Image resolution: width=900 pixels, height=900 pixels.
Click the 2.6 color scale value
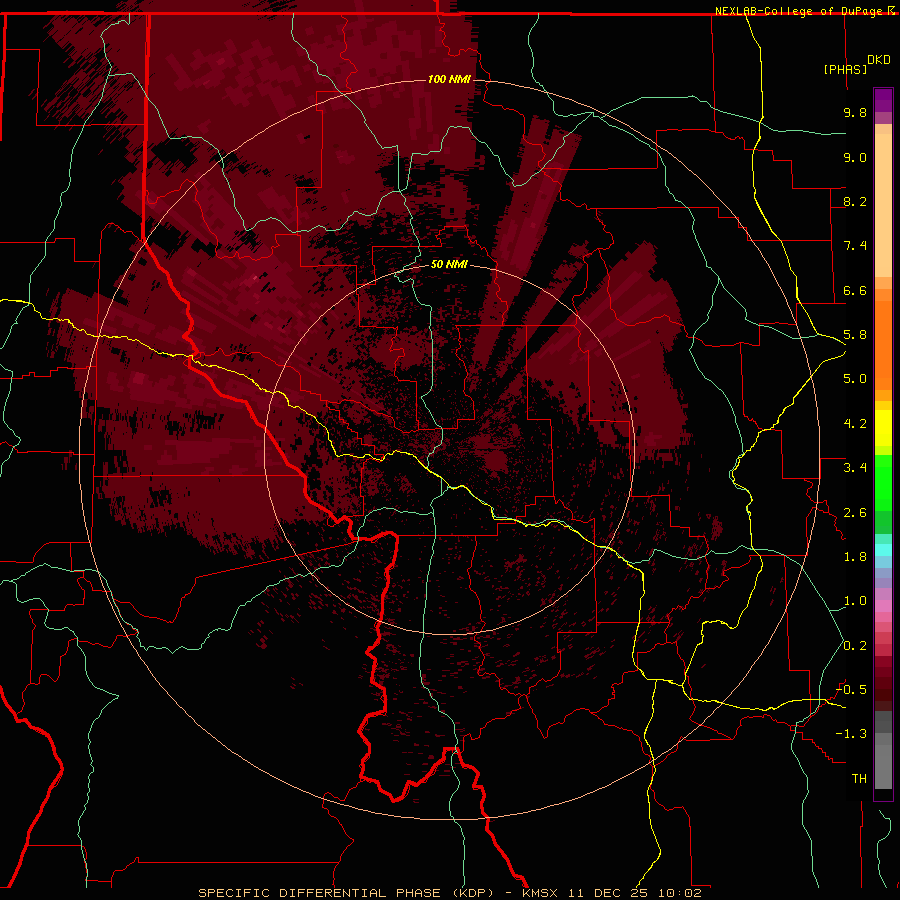pyautogui.click(x=855, y=513)
